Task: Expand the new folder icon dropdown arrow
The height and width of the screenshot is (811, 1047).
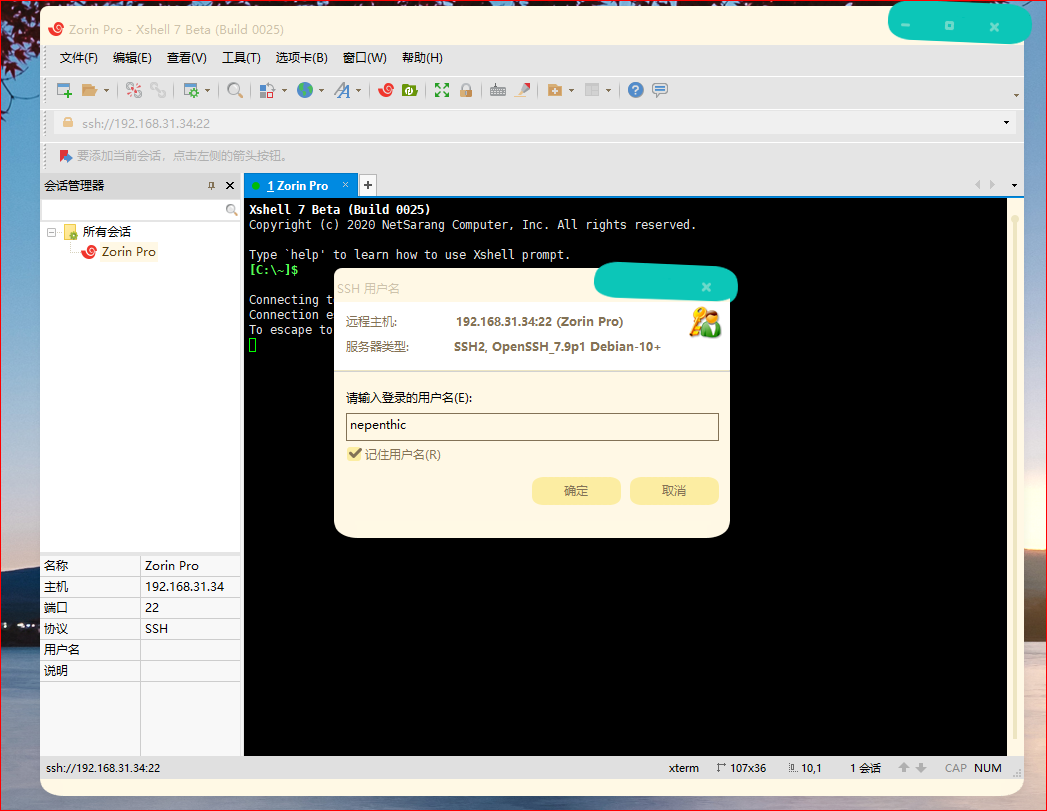Action: tap(572, 90)
